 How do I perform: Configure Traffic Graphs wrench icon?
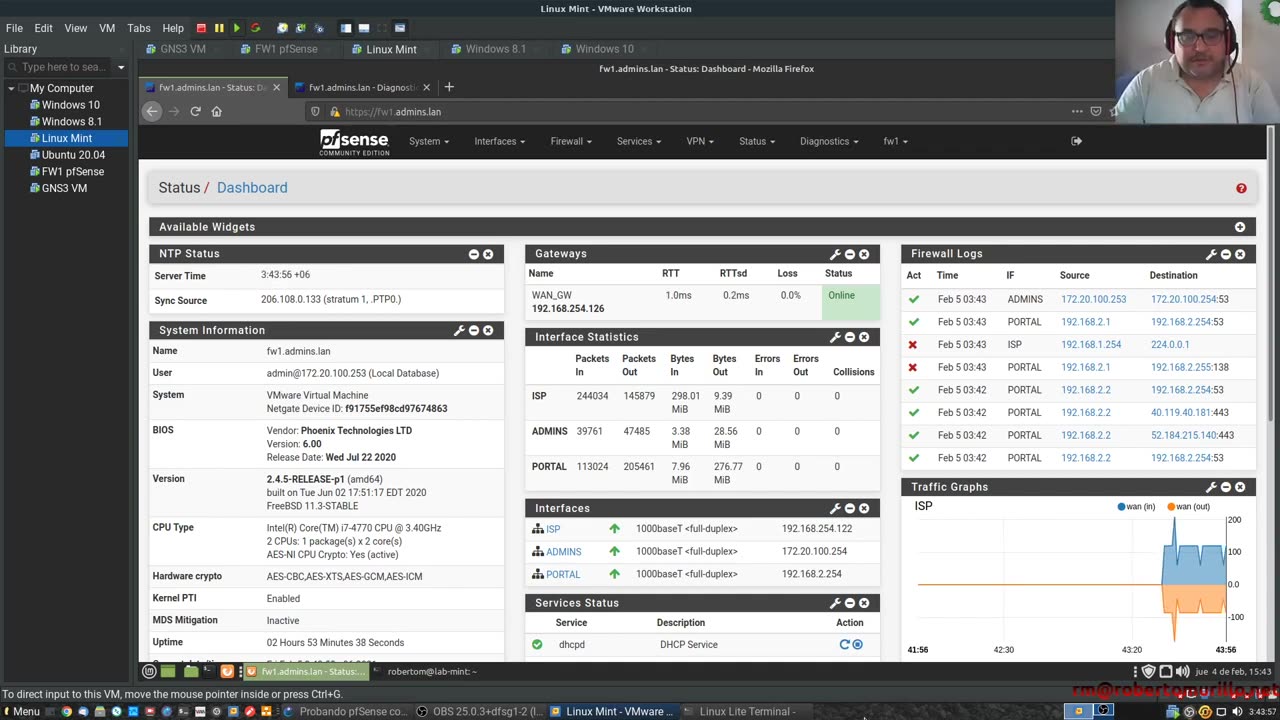coord(1211,487)
